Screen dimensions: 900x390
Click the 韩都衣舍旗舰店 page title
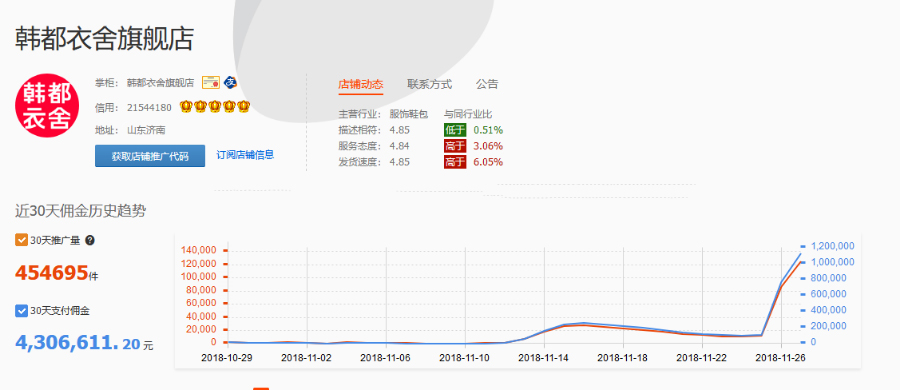(x=104, y=38)
